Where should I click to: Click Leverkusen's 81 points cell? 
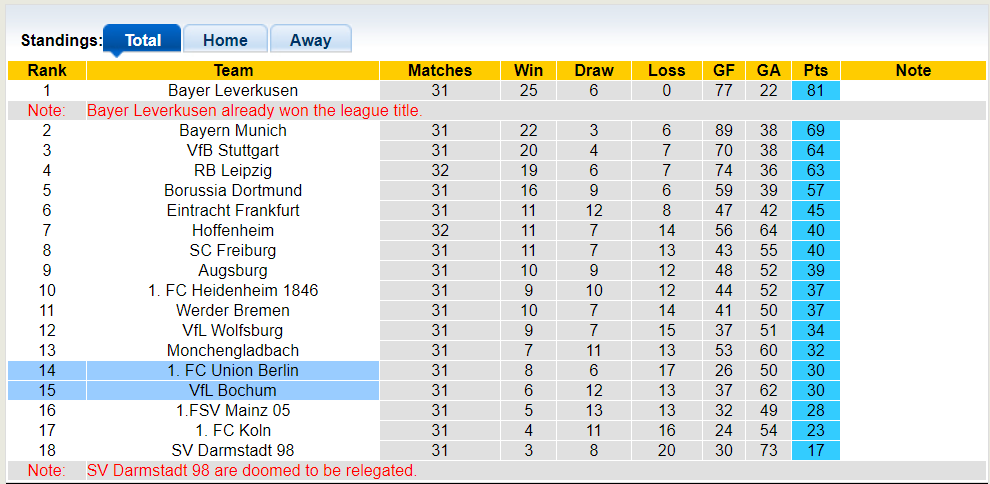(815, 90)
